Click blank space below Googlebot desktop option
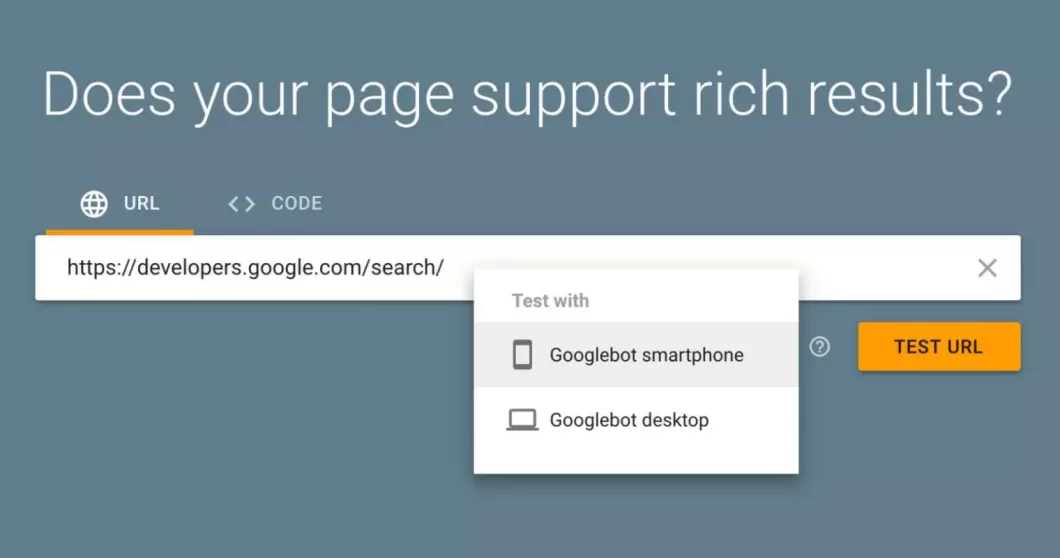Viewport: 1060px width, 558px height. click(636, 463)
